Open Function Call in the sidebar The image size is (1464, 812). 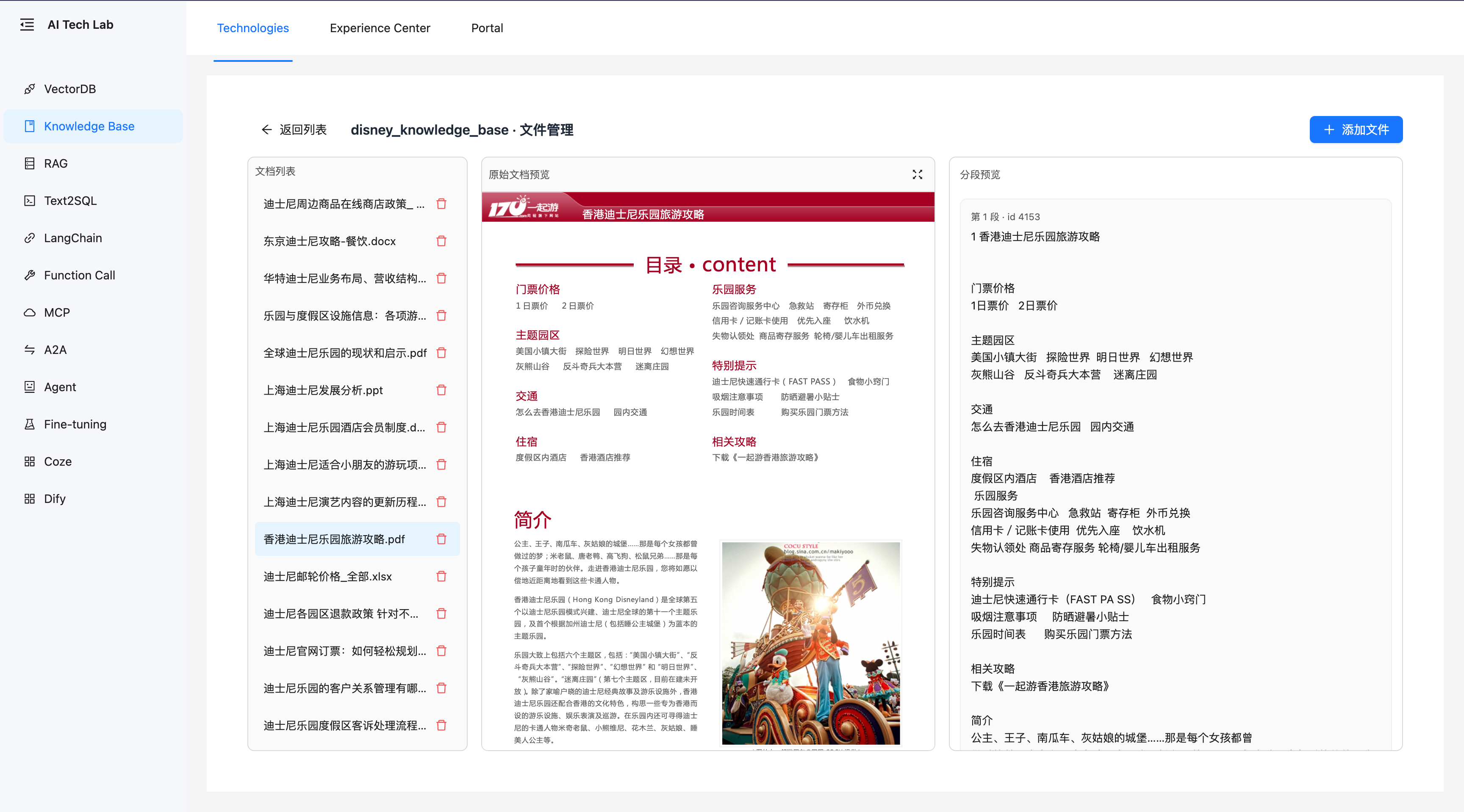tap(93, 276)
